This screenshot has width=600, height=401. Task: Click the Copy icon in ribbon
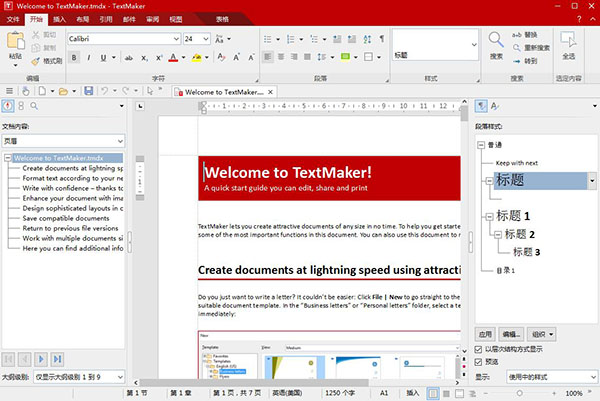[x=36, y=48]
